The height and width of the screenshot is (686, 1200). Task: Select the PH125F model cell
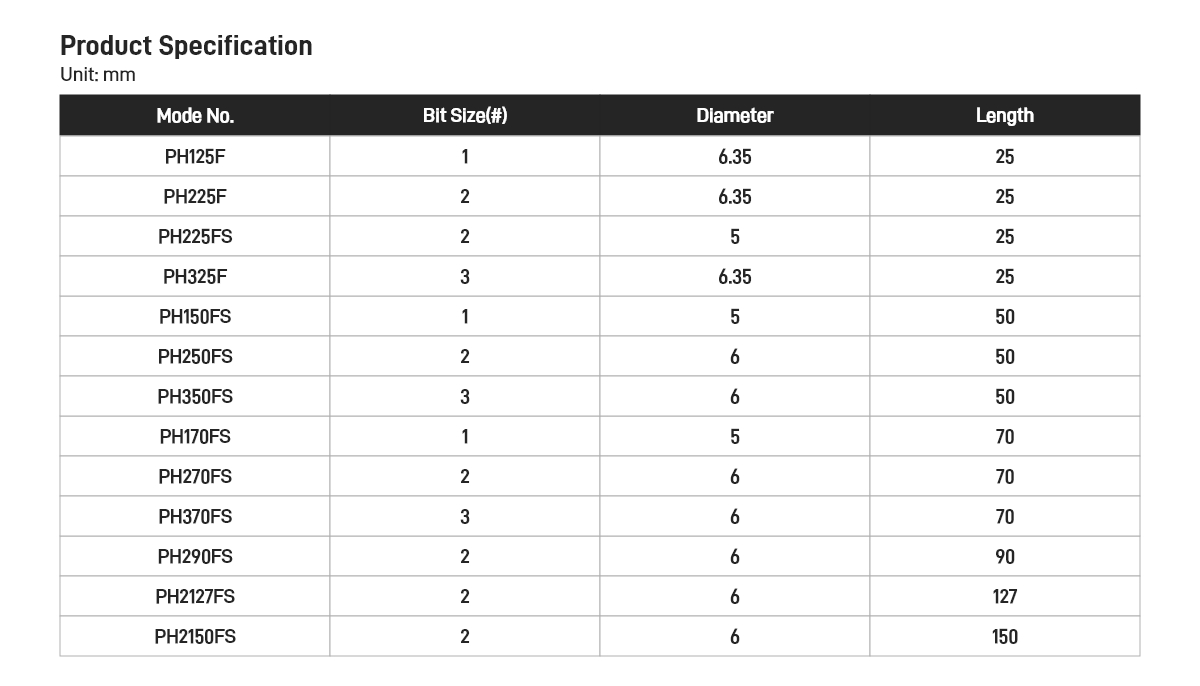(x=195, y=157)
